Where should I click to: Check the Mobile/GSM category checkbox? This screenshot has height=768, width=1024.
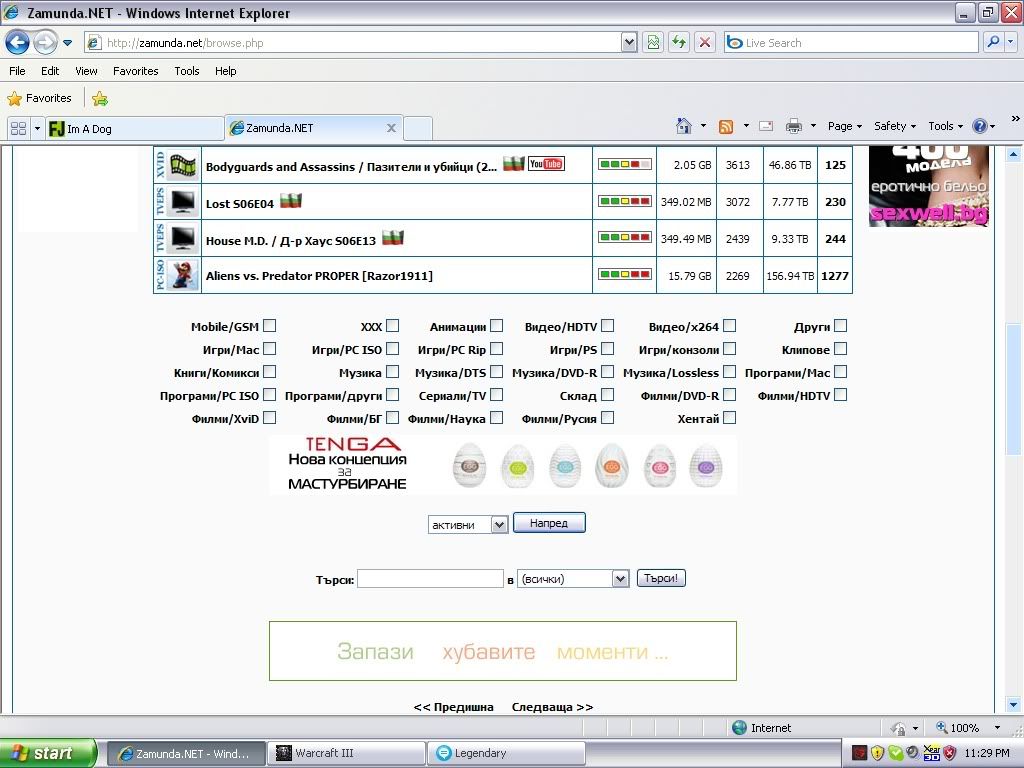point(270,325)
